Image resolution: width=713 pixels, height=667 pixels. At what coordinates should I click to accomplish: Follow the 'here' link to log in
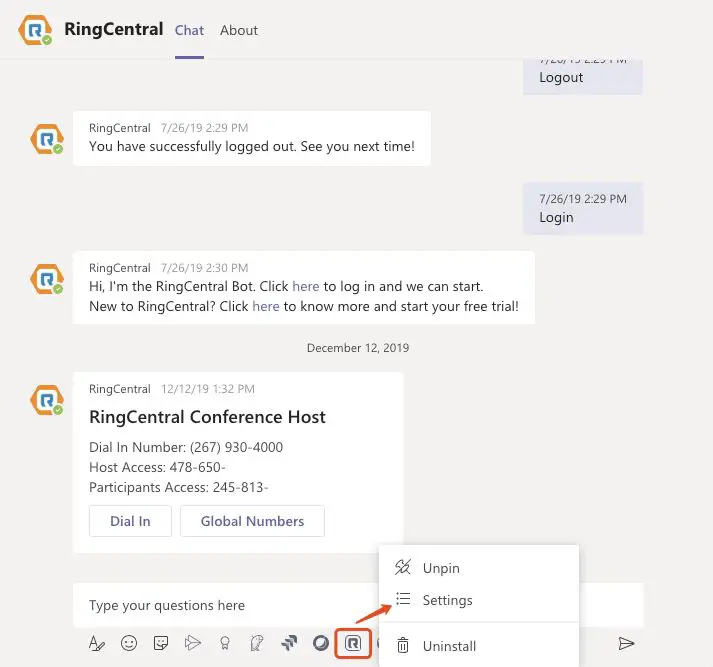point(306,286)
